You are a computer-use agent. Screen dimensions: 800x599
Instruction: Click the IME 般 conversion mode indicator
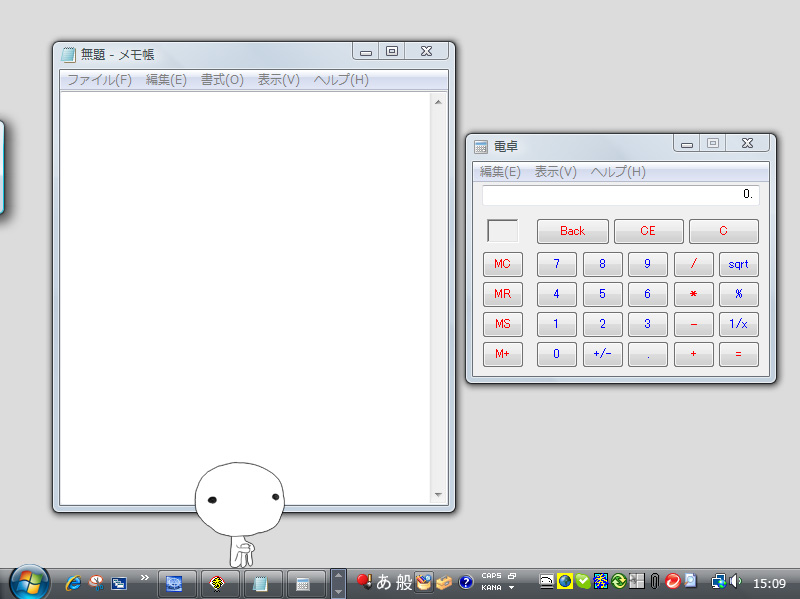(404, 582)
